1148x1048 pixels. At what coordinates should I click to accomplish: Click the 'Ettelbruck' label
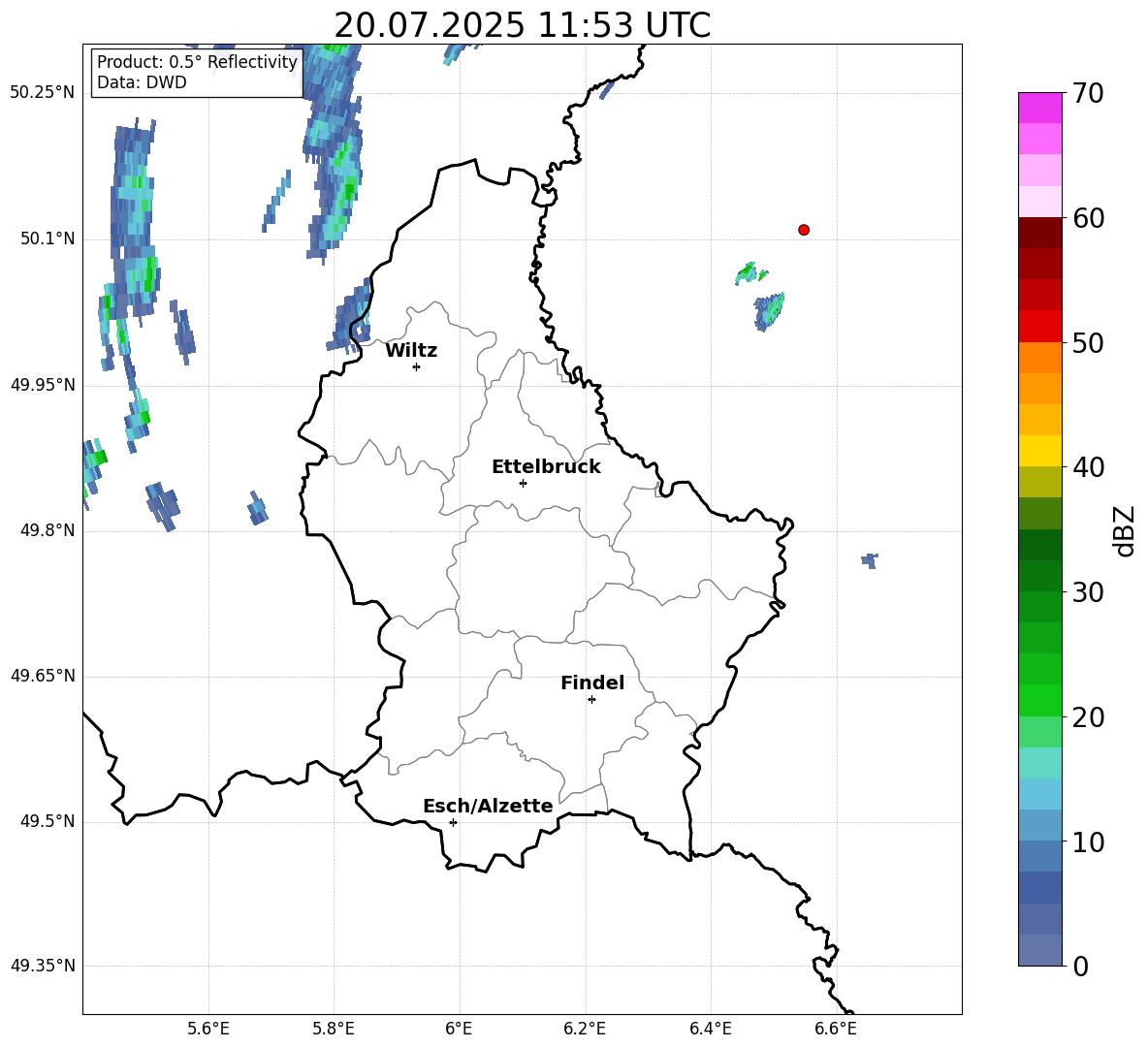click(546, 467)
